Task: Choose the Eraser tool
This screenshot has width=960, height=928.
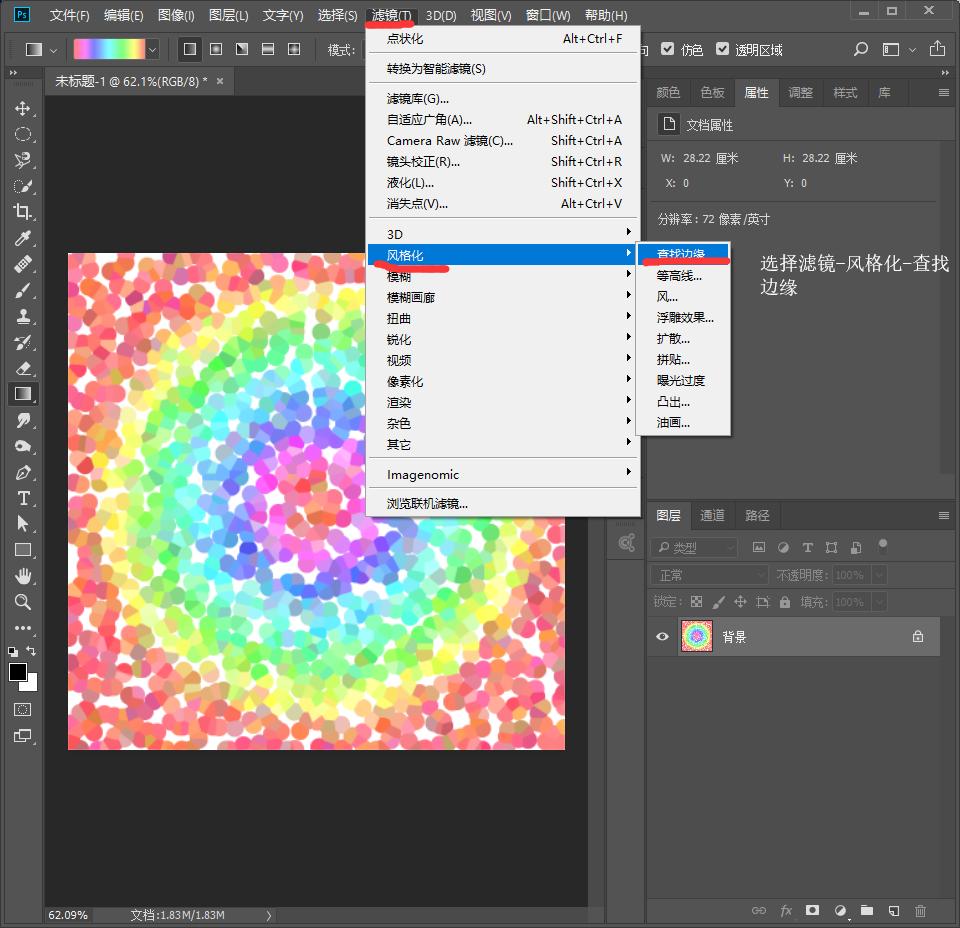Action: coord(22,368)
